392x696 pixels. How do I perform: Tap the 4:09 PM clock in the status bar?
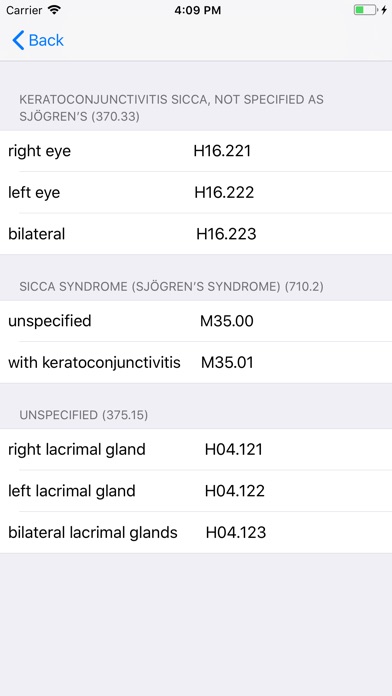point(197,10)
